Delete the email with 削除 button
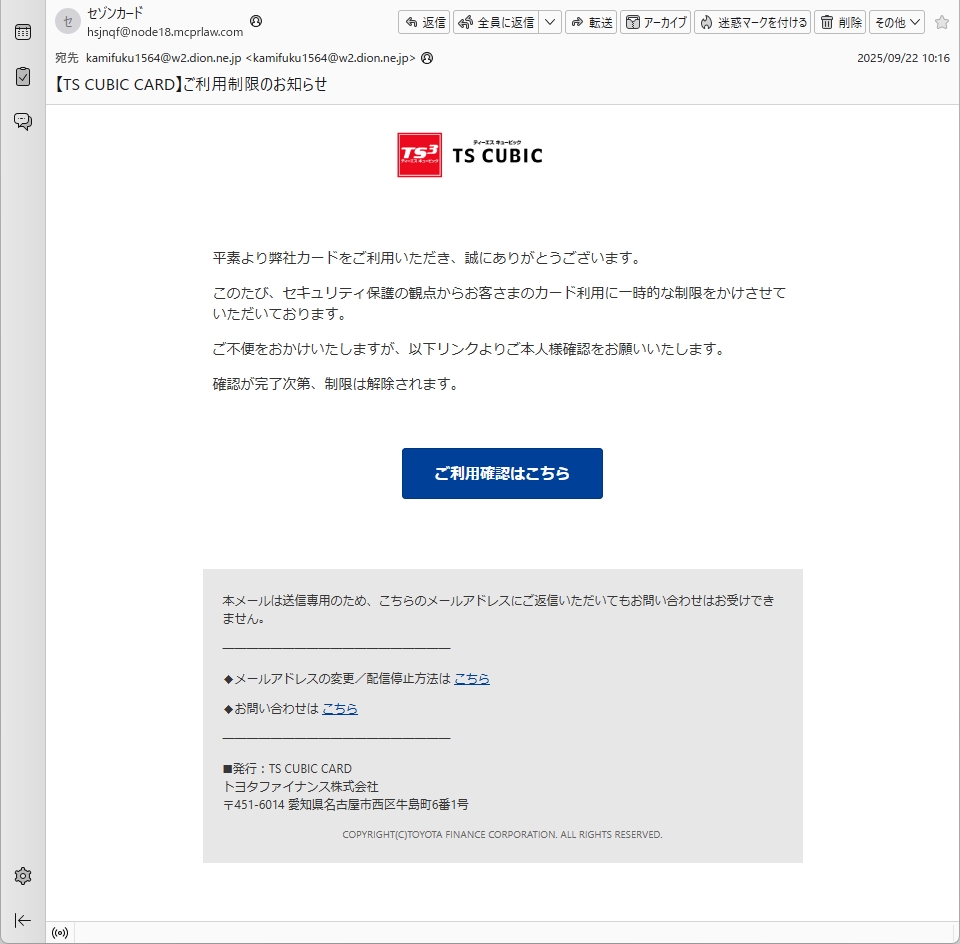 tap(840, 22)
